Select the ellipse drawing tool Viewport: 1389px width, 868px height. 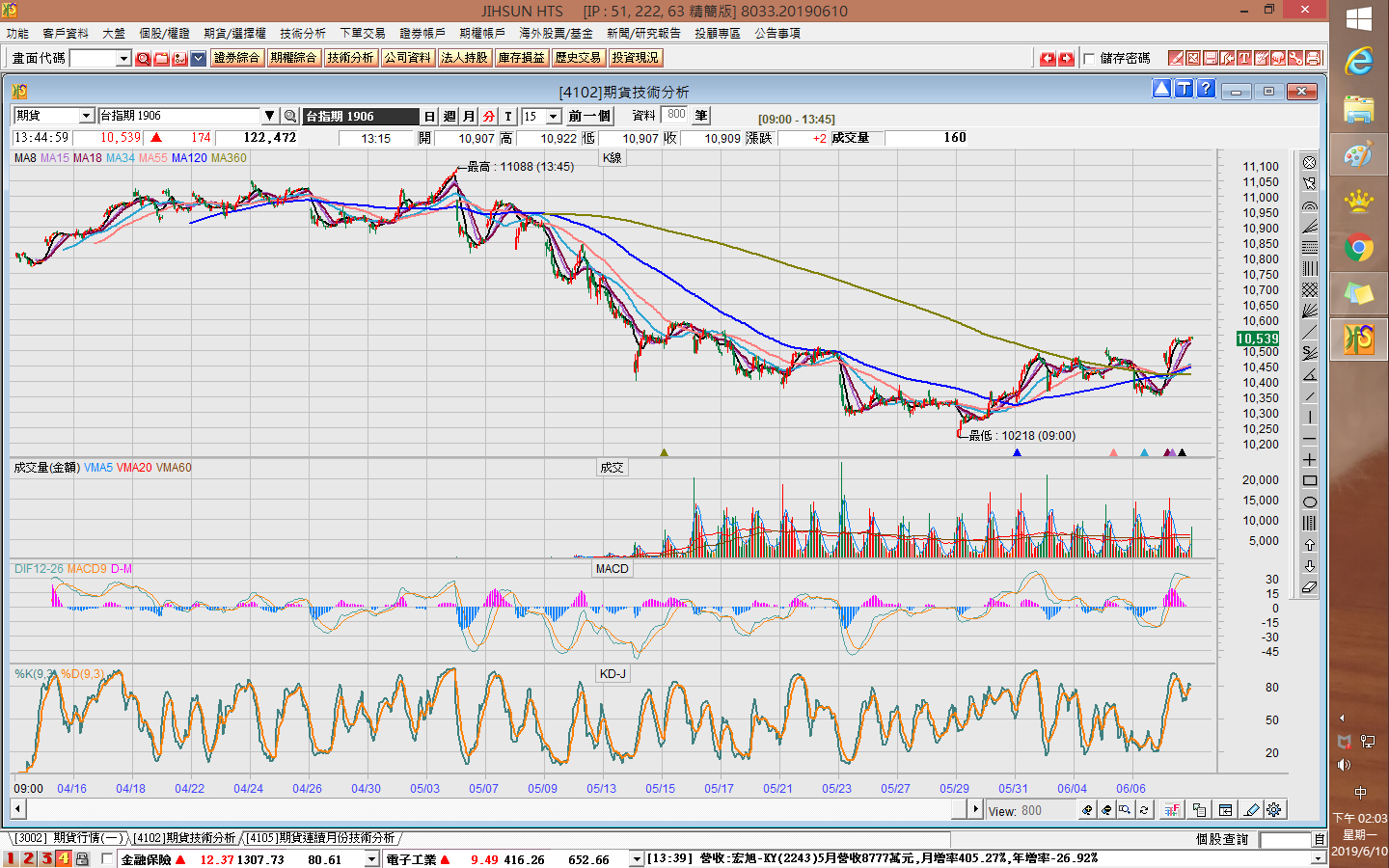coord(1309,502)
